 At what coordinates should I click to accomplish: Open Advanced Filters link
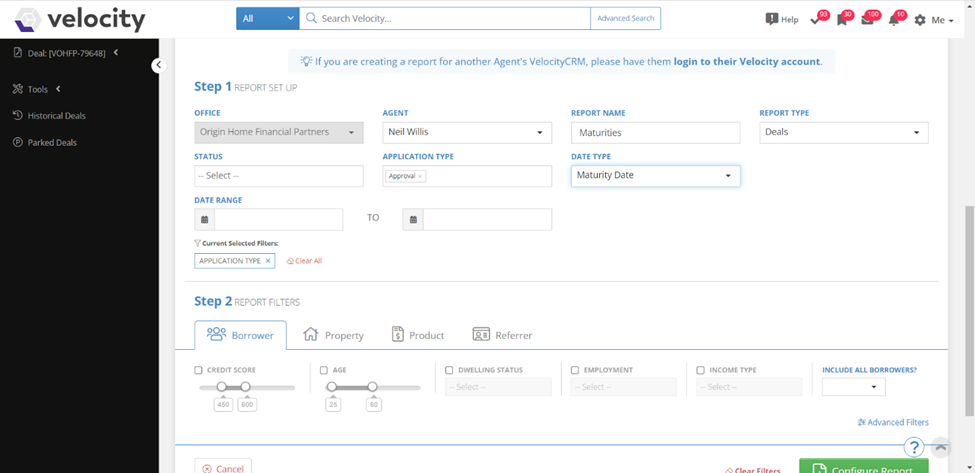click(893, 423)
